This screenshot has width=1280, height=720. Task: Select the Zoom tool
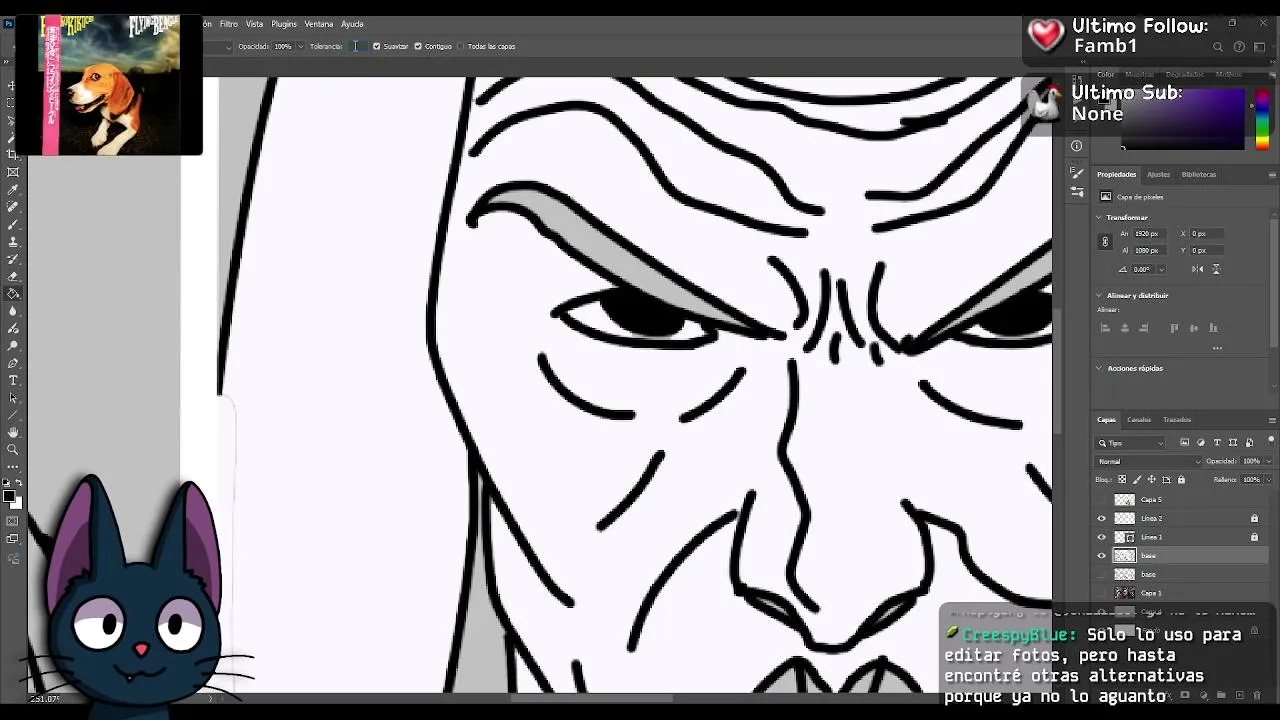pyautogui.click(x=13, y=449)
